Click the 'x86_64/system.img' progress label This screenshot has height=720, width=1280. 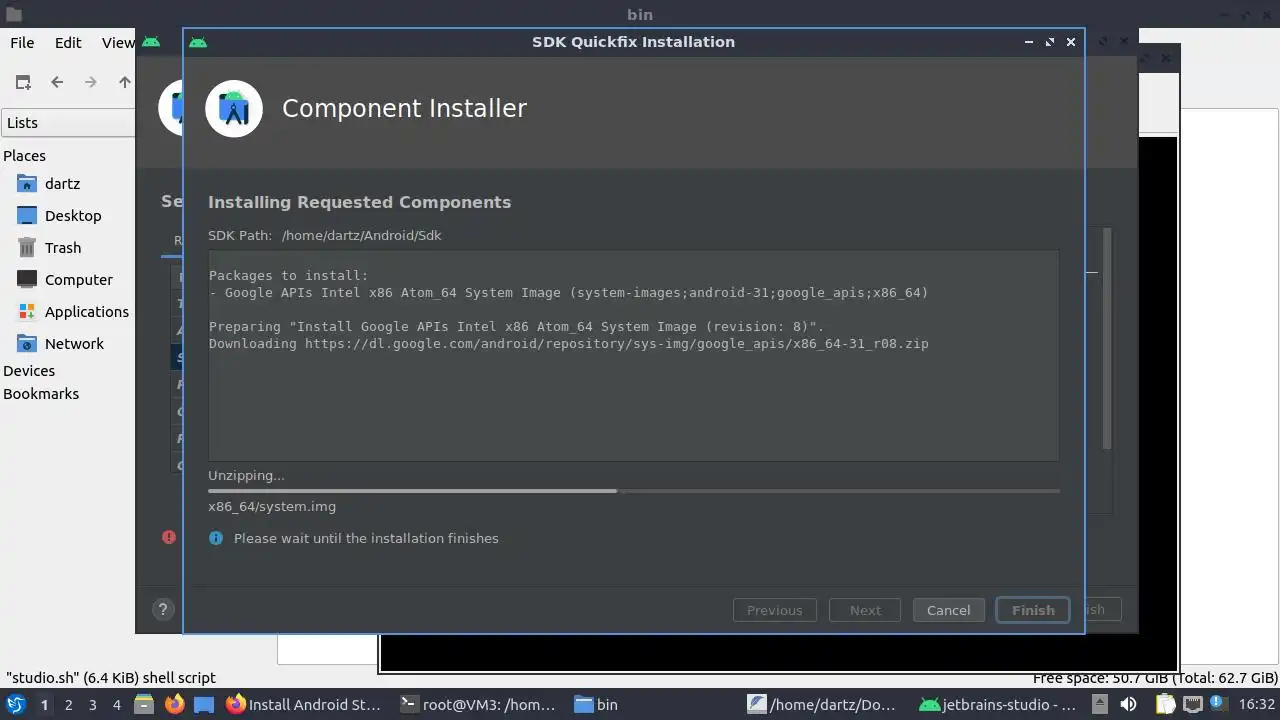[272, 506]
